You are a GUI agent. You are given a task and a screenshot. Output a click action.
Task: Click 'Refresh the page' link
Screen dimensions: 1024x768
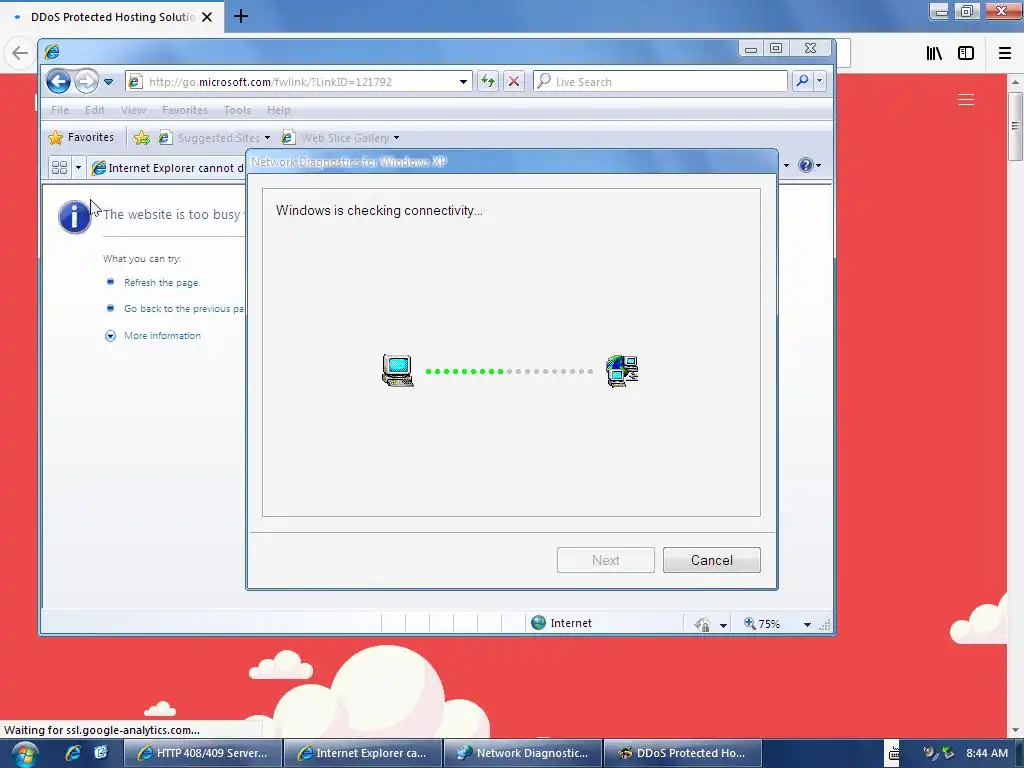(x=162, y=283)
